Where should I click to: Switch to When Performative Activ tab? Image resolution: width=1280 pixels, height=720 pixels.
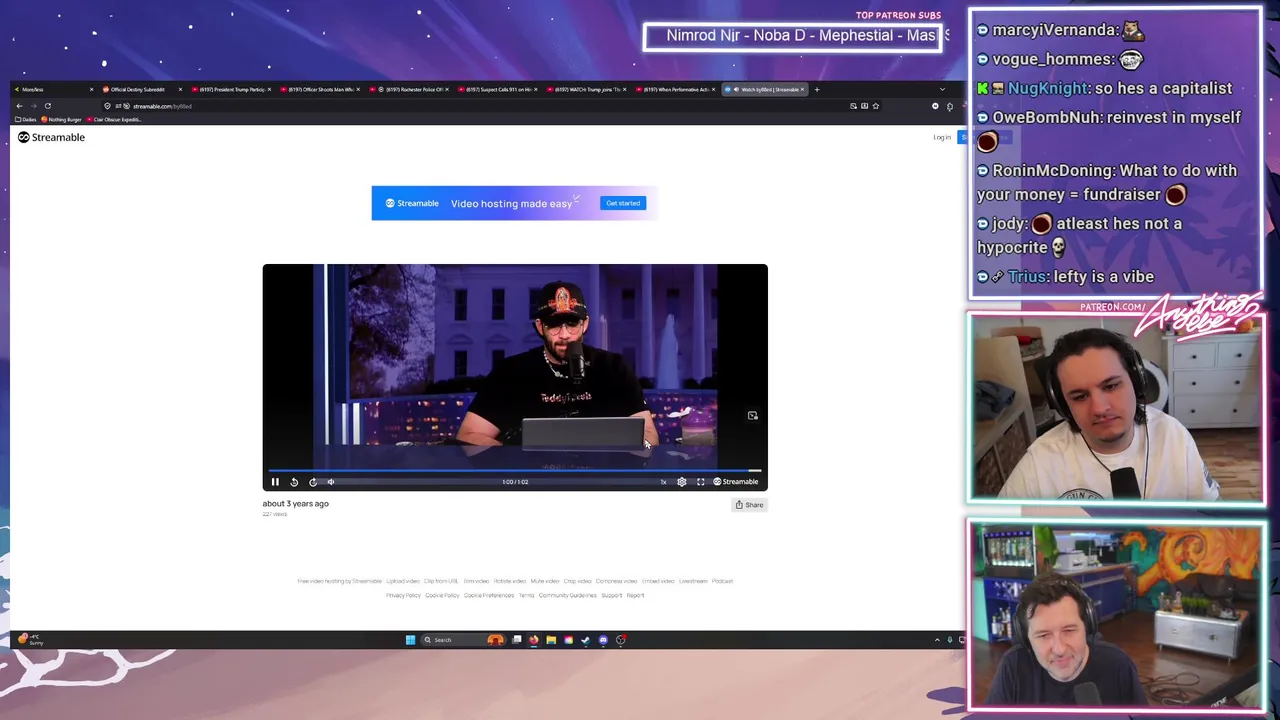point(677,90)
